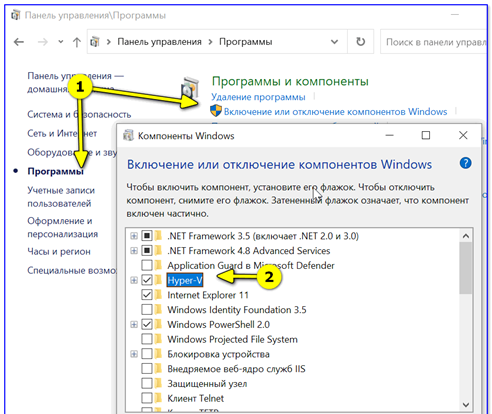The image size is (492, 414).
Task: Open help in Компоненты Windows dialog
Action: click(x=465, y=163)
